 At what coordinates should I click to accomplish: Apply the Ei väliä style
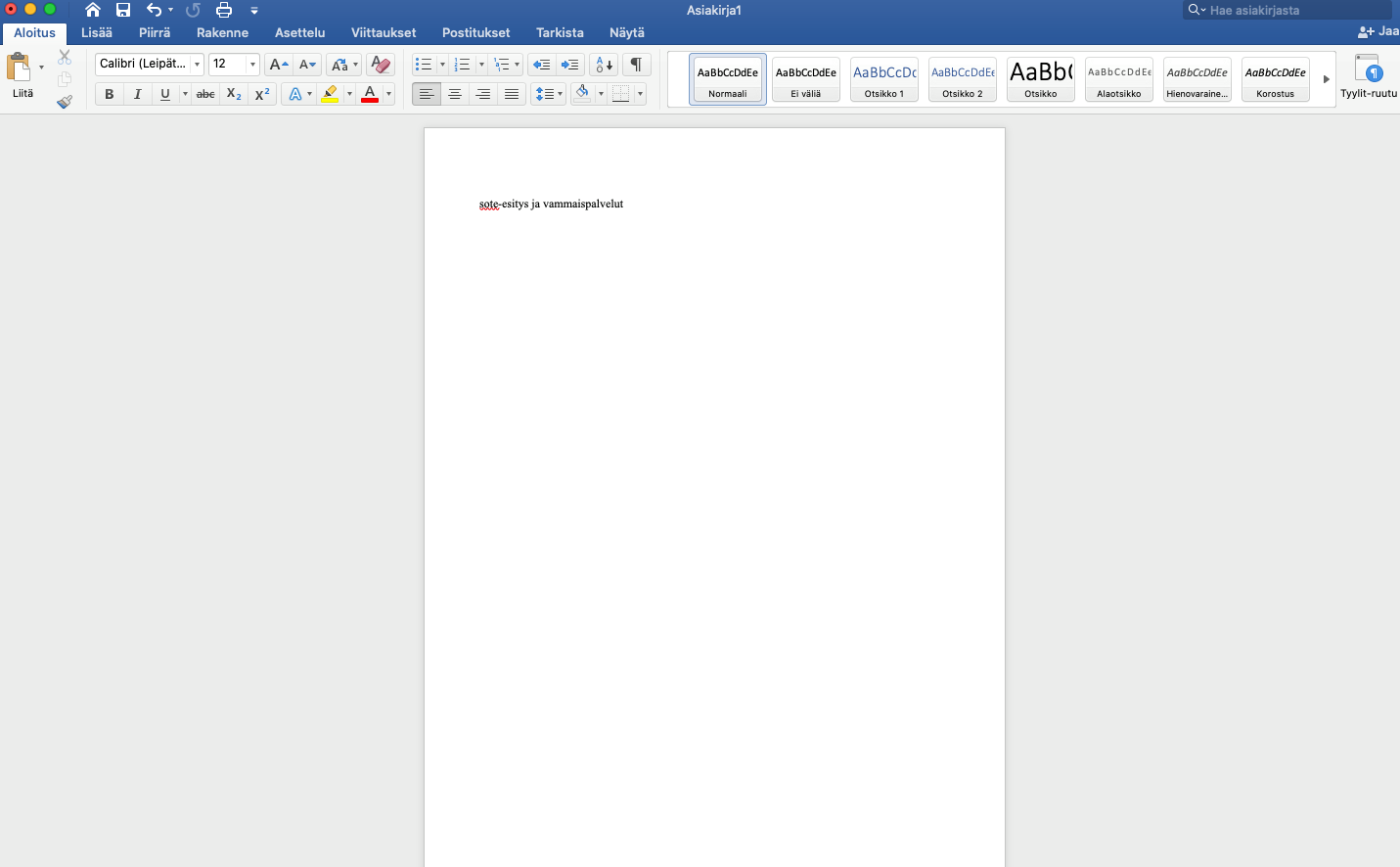806,79
